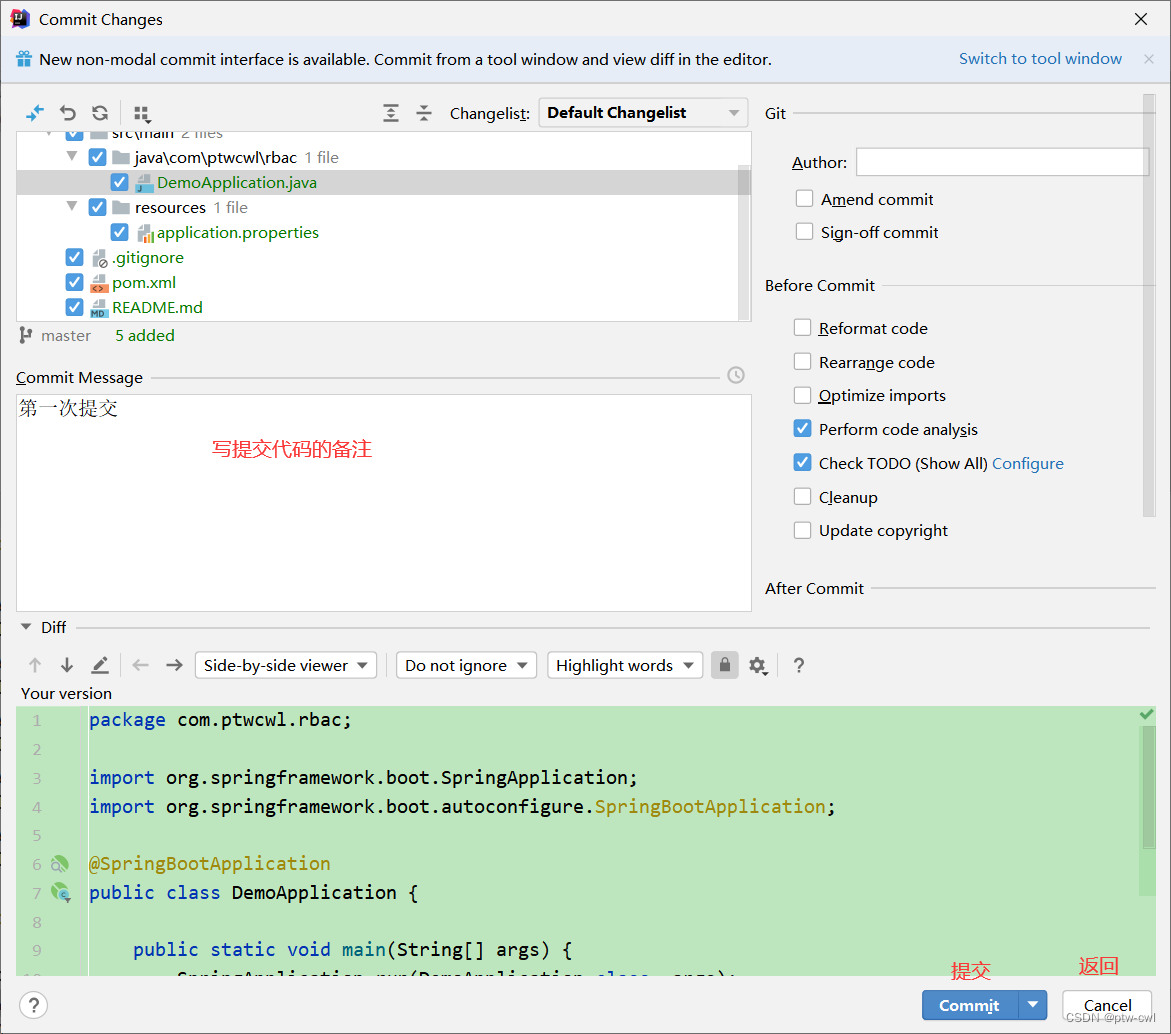Open diff settings gear icon

pos(758,665)
